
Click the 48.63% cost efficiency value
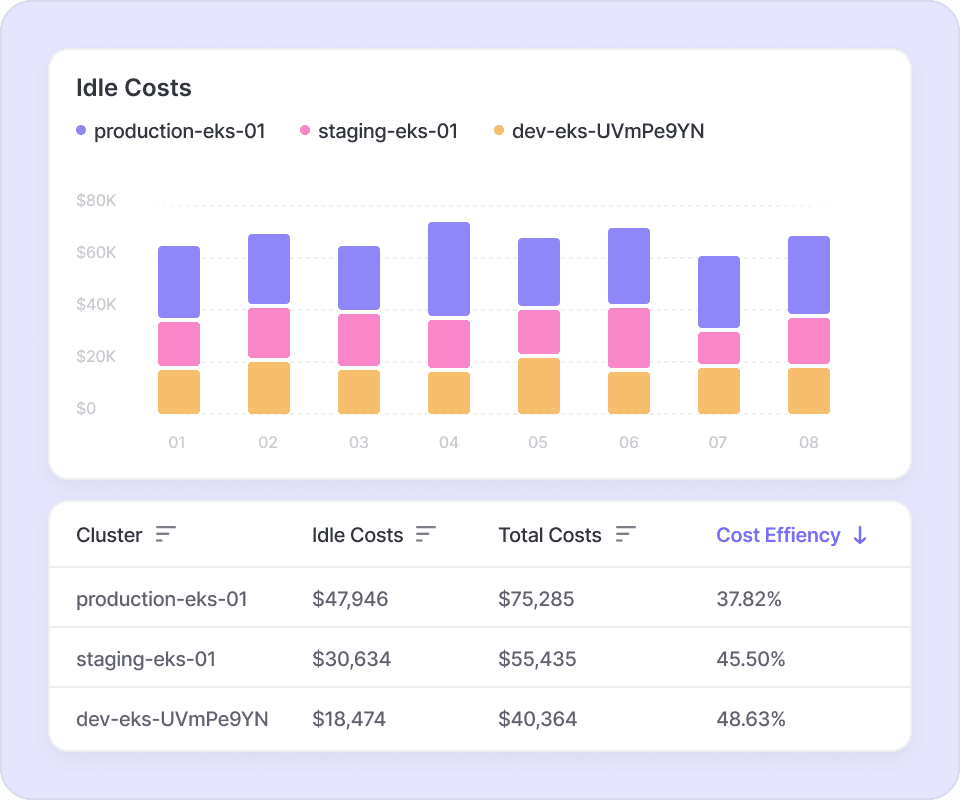click(x=750, y=719)
